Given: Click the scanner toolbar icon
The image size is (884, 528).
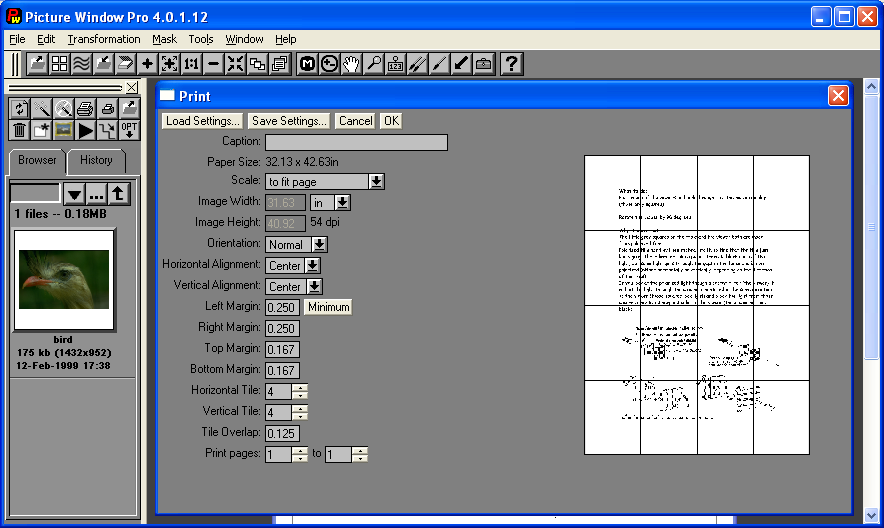Looking at the screenshot, I should click(x=125, y=64).
